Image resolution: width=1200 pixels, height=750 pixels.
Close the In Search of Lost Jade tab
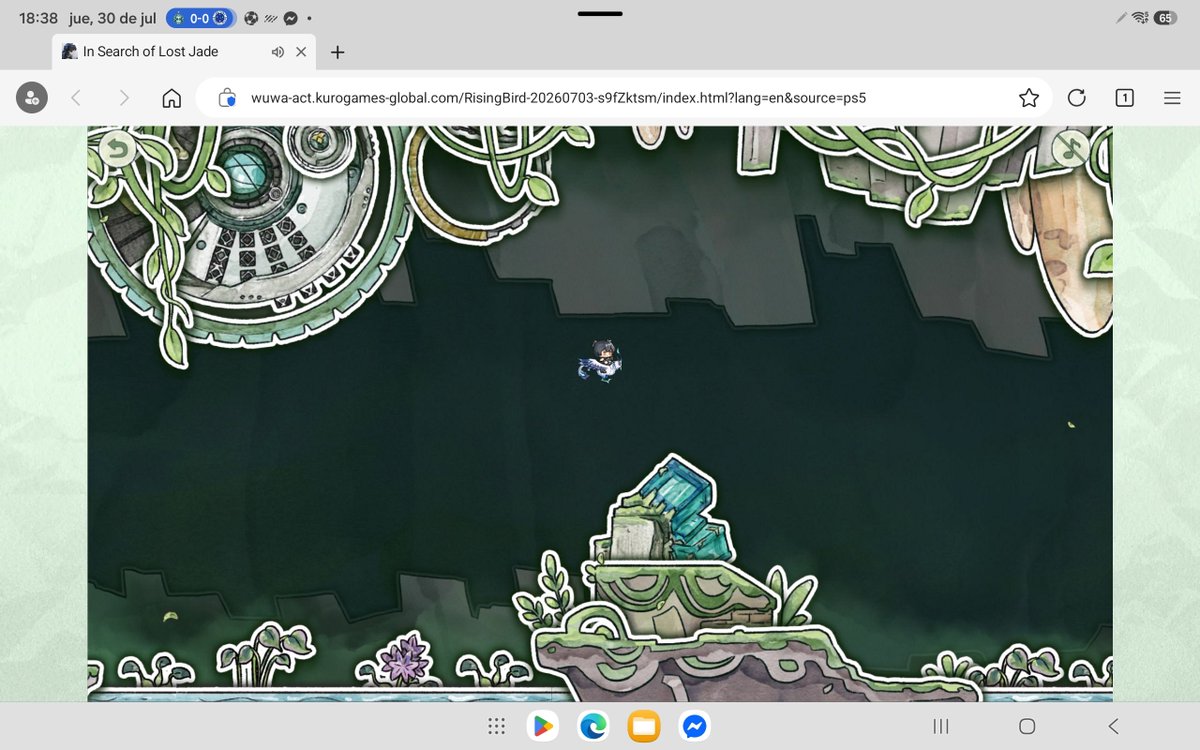point(301,52)
